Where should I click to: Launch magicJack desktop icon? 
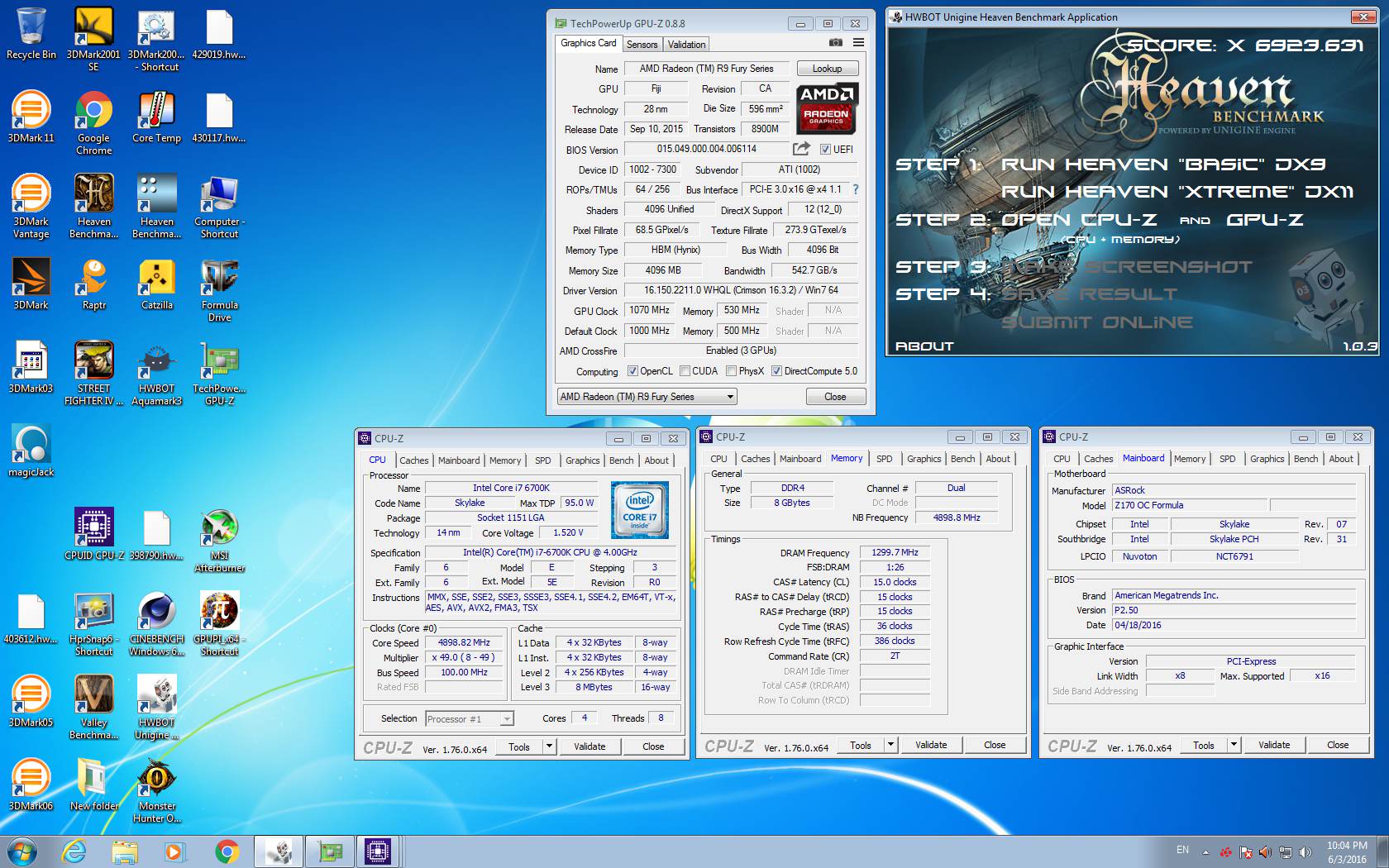tap(31, 451)
